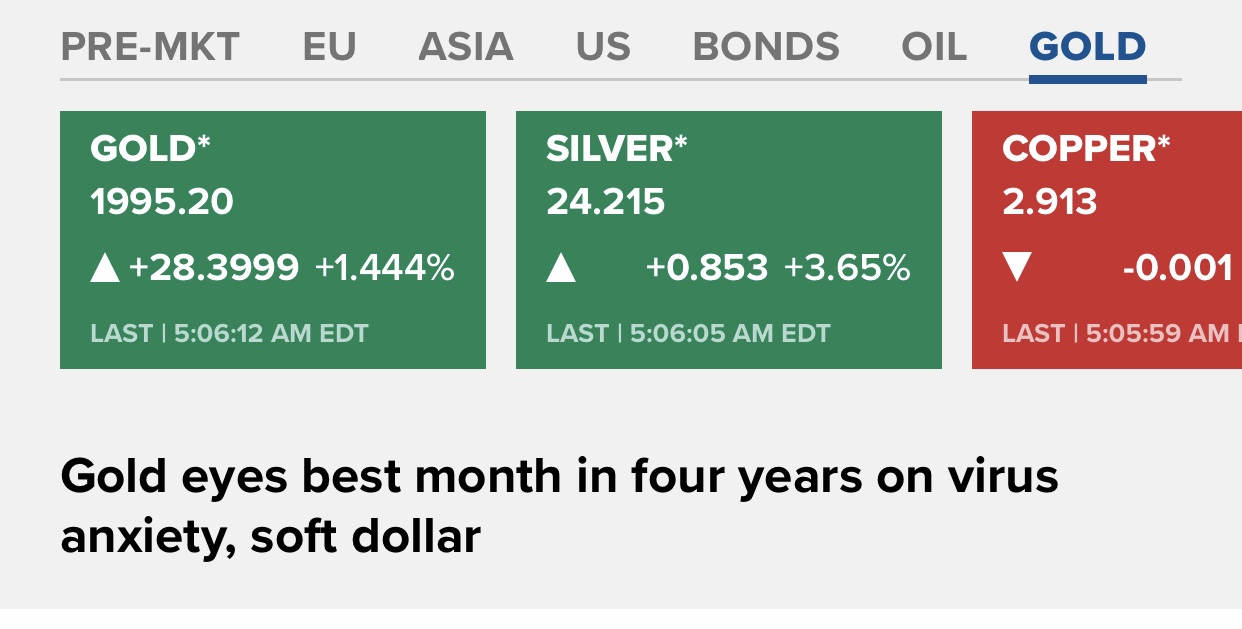The width and height of the screenshot is (1242, 629).
Task: Click the down arrow on the Copper card
Action: tap(1017, 268)
